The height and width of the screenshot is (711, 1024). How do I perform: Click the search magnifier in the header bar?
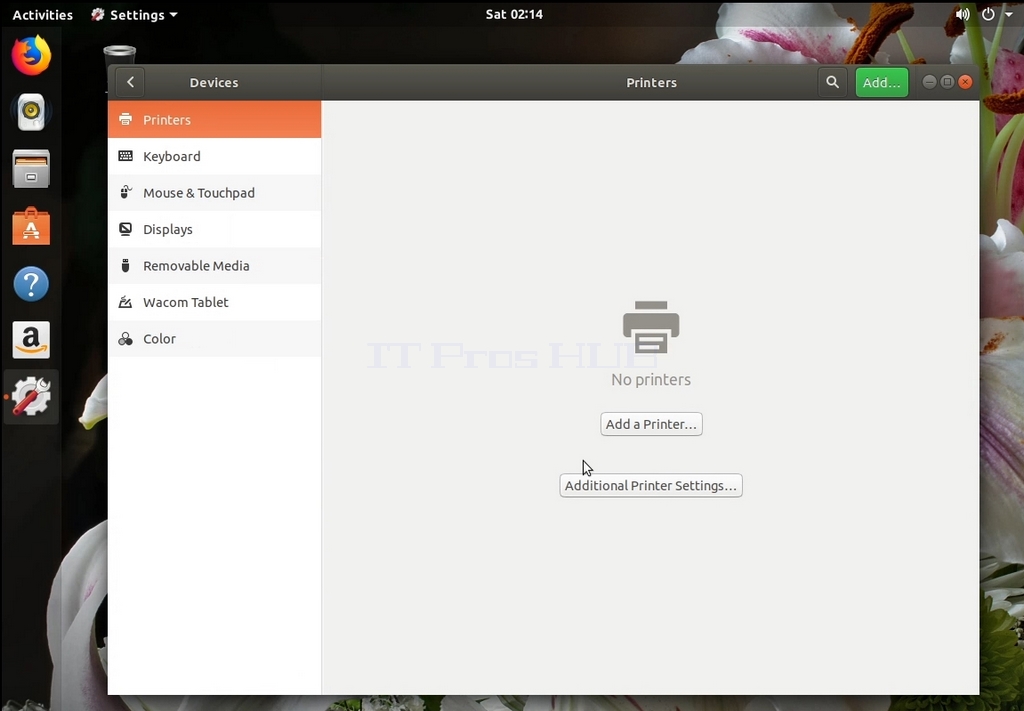click(832, 82)
